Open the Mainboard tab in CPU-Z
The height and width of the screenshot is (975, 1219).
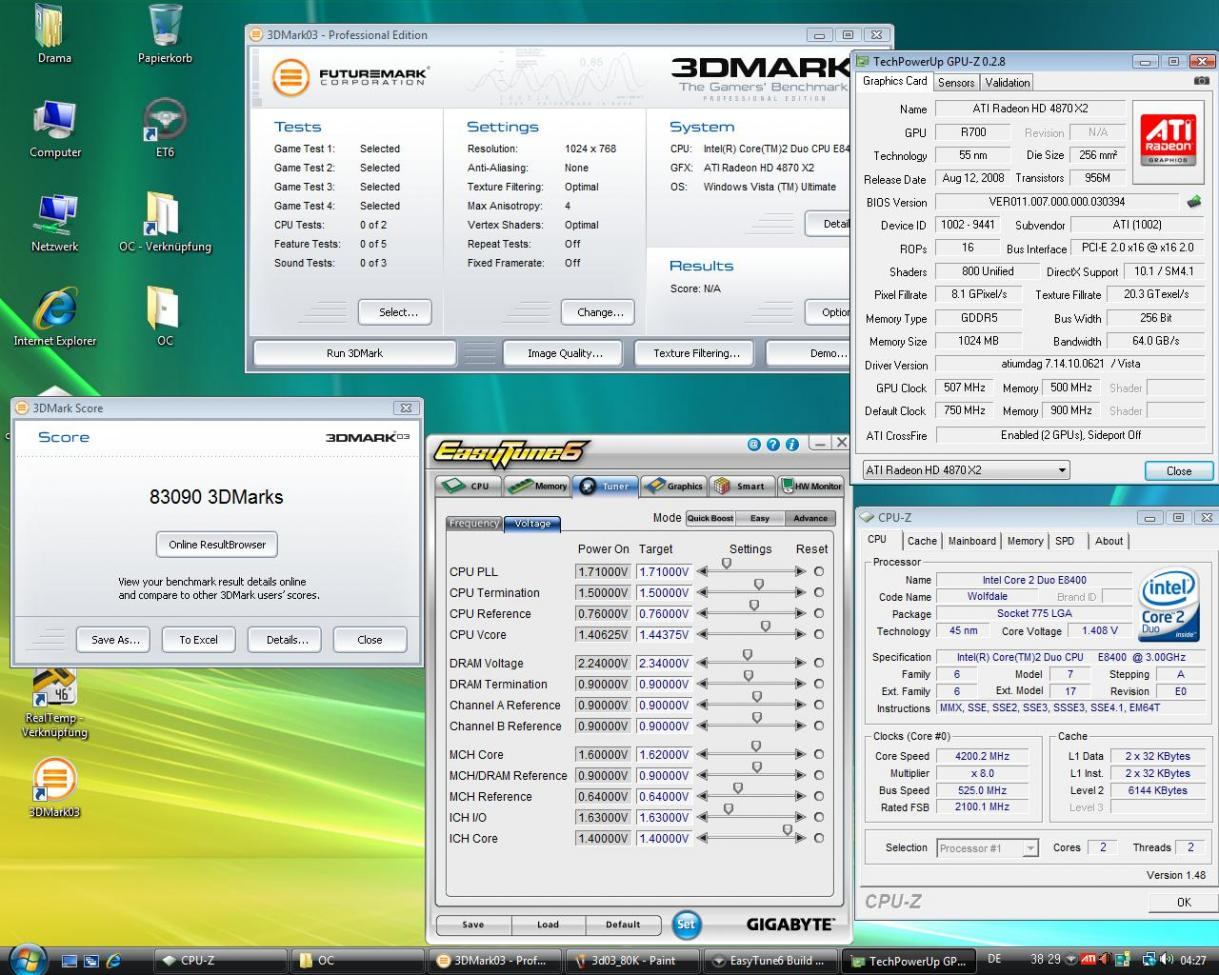pos(971,540)
